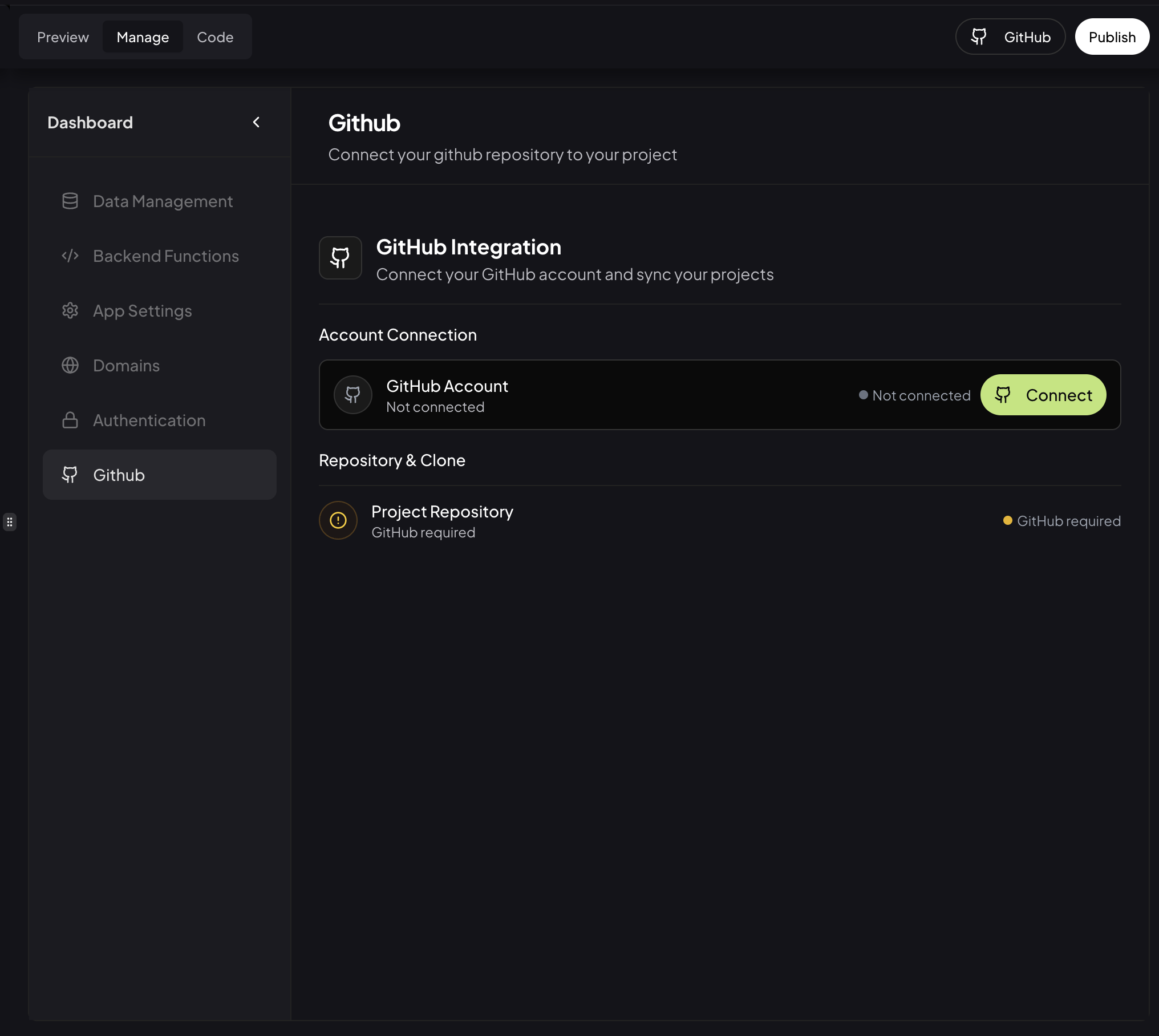Image resolution: width=1159 pixels, height=1036 pixels.
Task: Click the octocat icon inside Connect button
Action: [1003, 395]
